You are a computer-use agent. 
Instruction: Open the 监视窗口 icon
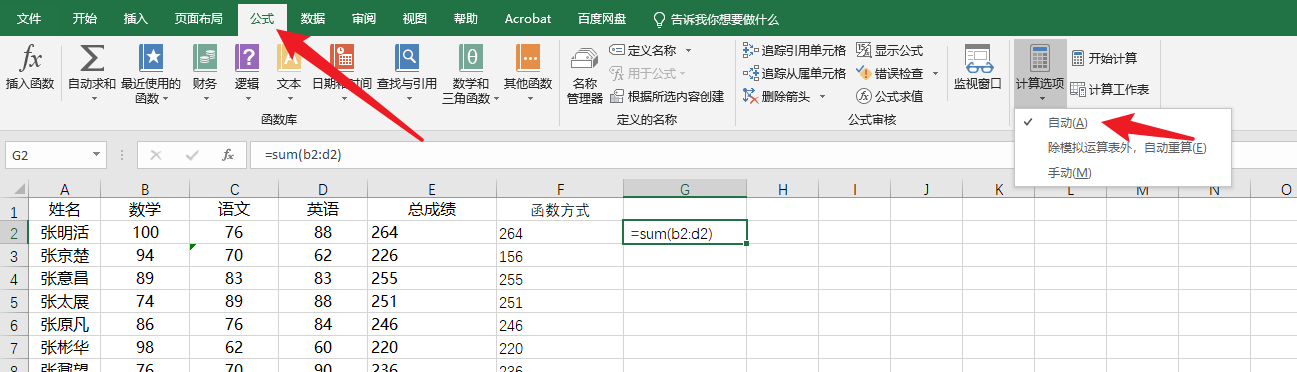click(977, 57)
